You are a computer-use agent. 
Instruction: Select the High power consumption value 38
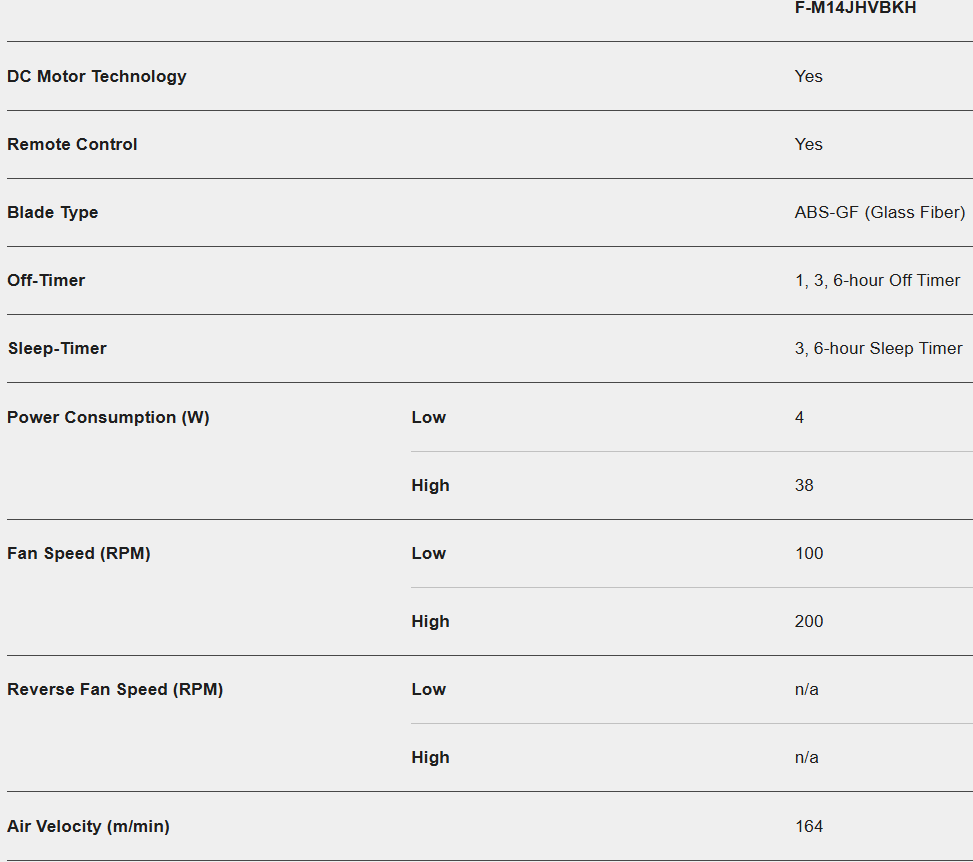pos(804,485)
